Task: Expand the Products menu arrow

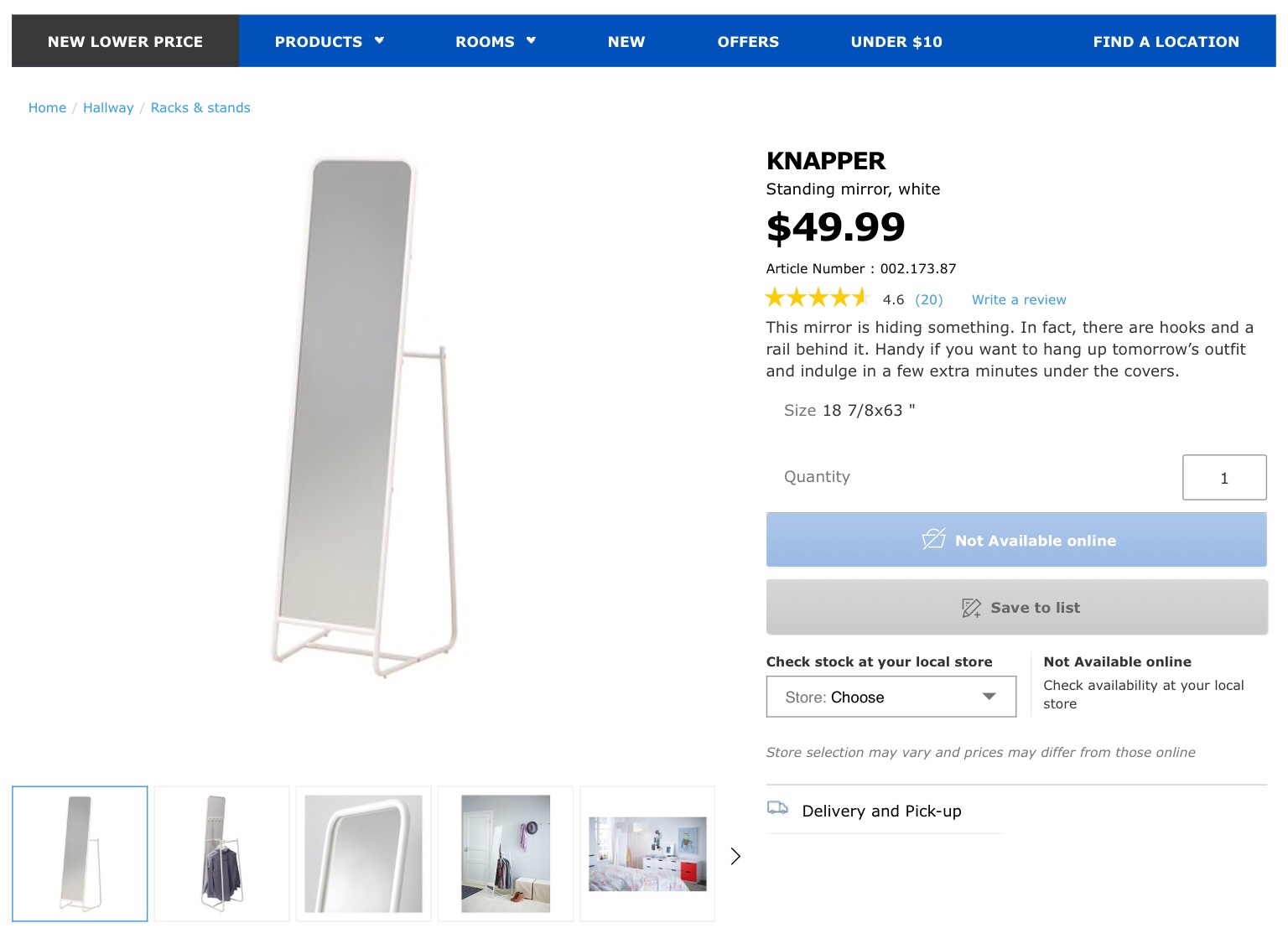Action: 379,40
